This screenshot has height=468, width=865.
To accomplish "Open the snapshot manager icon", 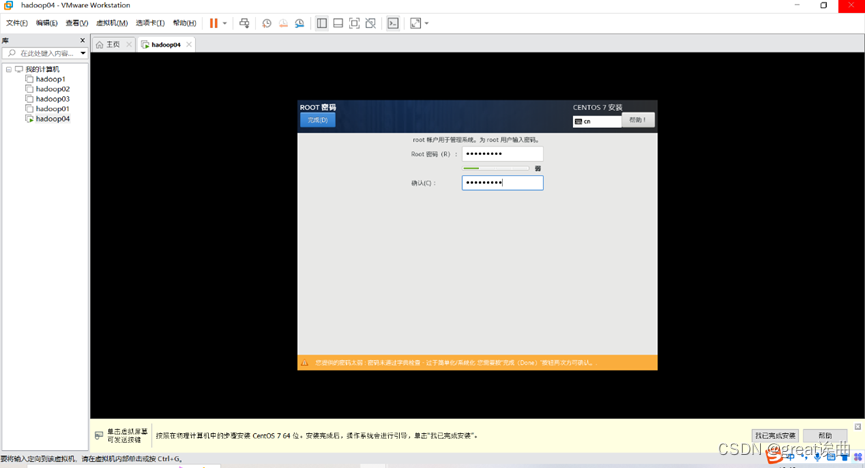I will point(299,23).
